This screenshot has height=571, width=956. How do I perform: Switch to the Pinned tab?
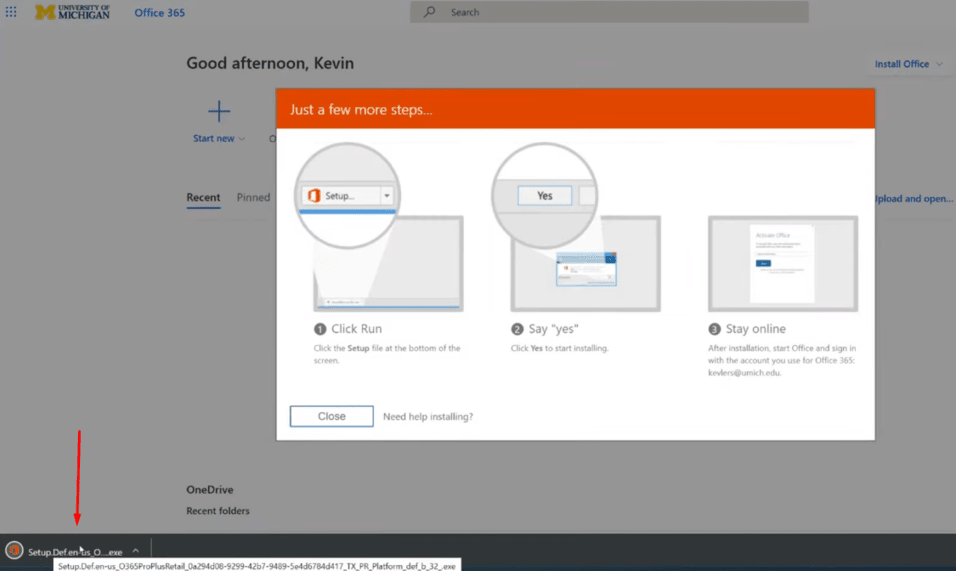[253, 197]
